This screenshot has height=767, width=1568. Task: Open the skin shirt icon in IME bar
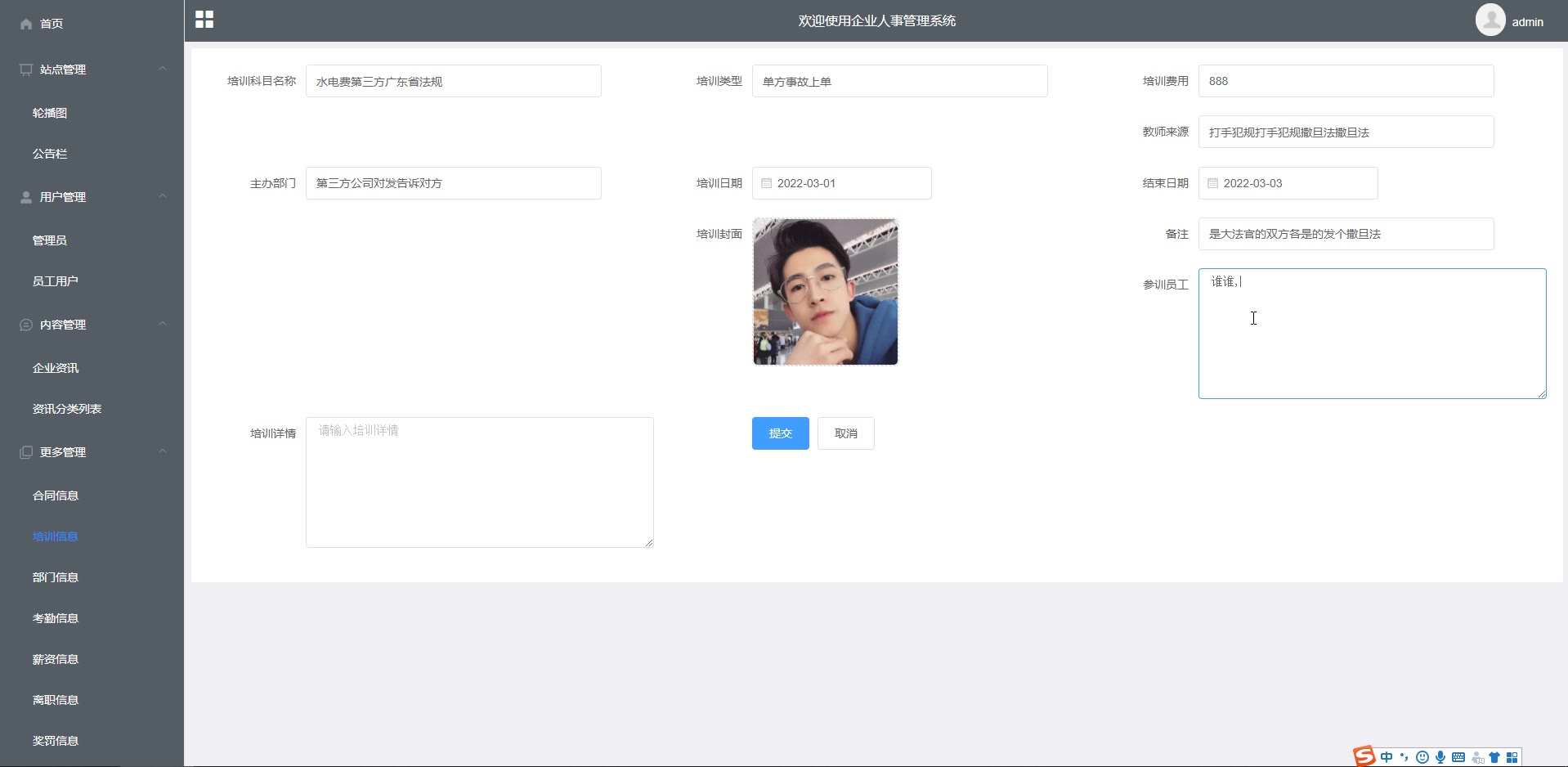(x=1494, y=757)
